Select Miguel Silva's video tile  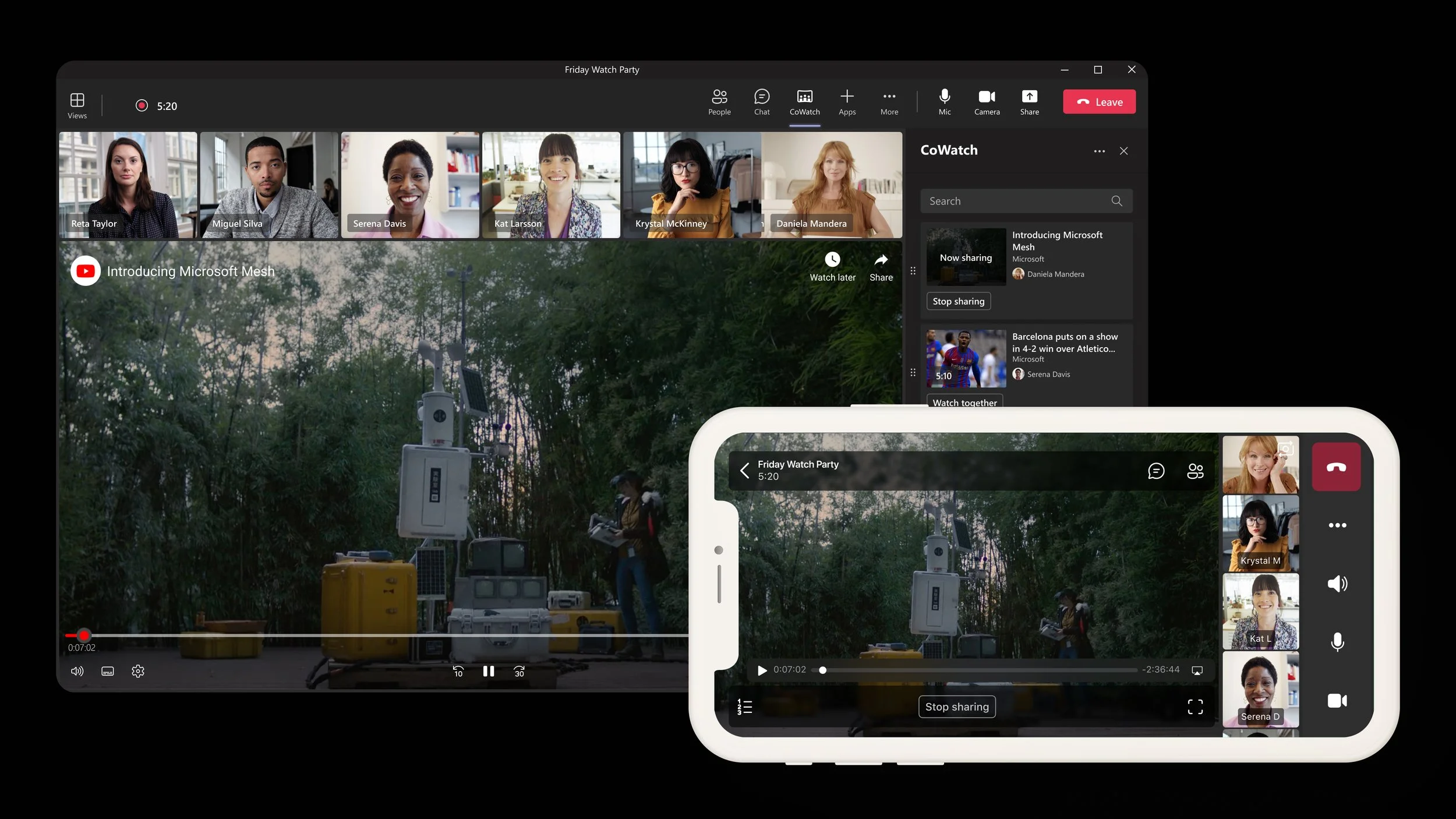click(x=269, y=185)
